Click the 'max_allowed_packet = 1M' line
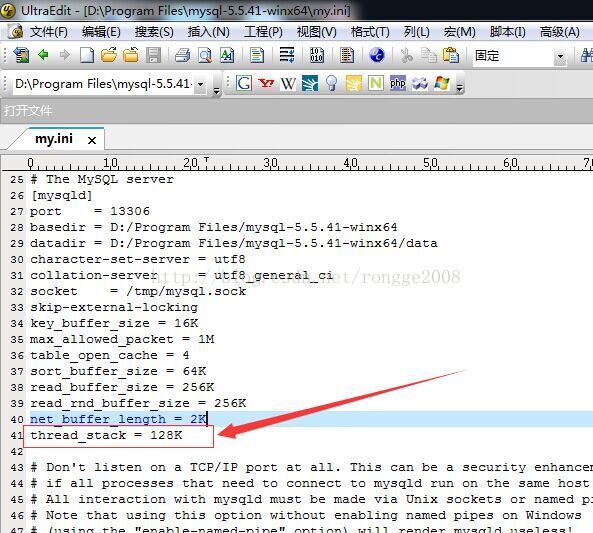This screenshot has height=533, width=593. pyautogui.click(x=122, y=339)
